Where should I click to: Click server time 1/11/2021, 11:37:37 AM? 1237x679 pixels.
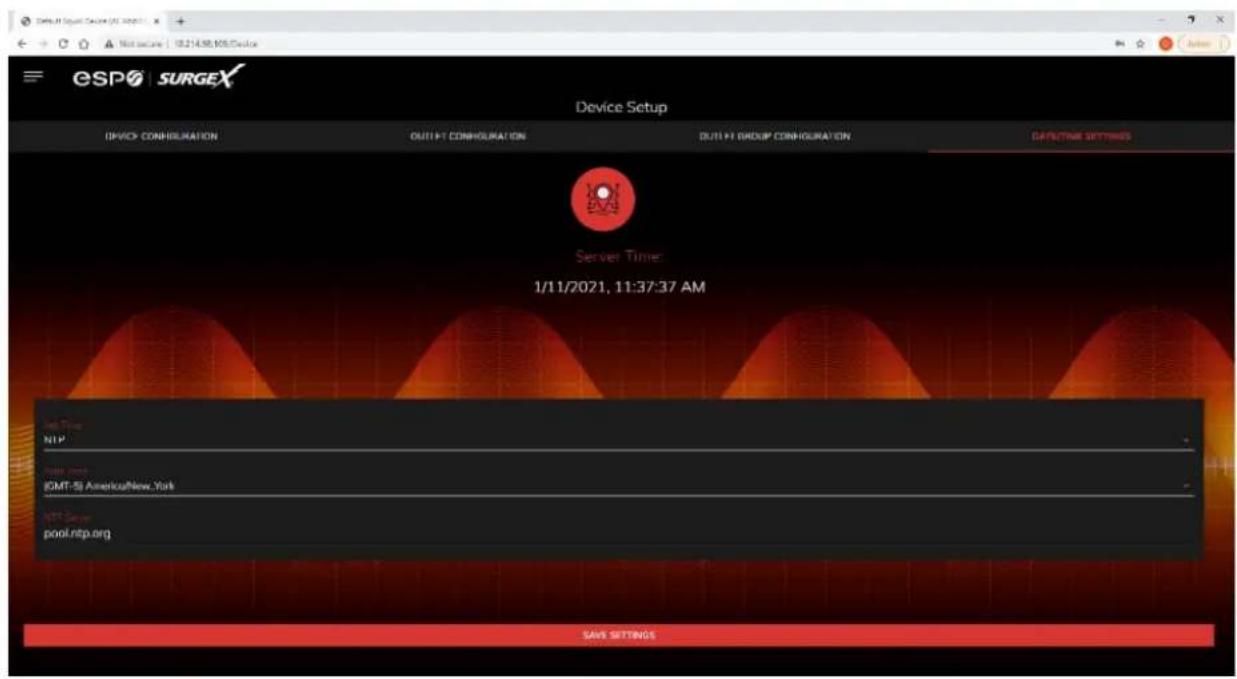(x=620, y=288)
